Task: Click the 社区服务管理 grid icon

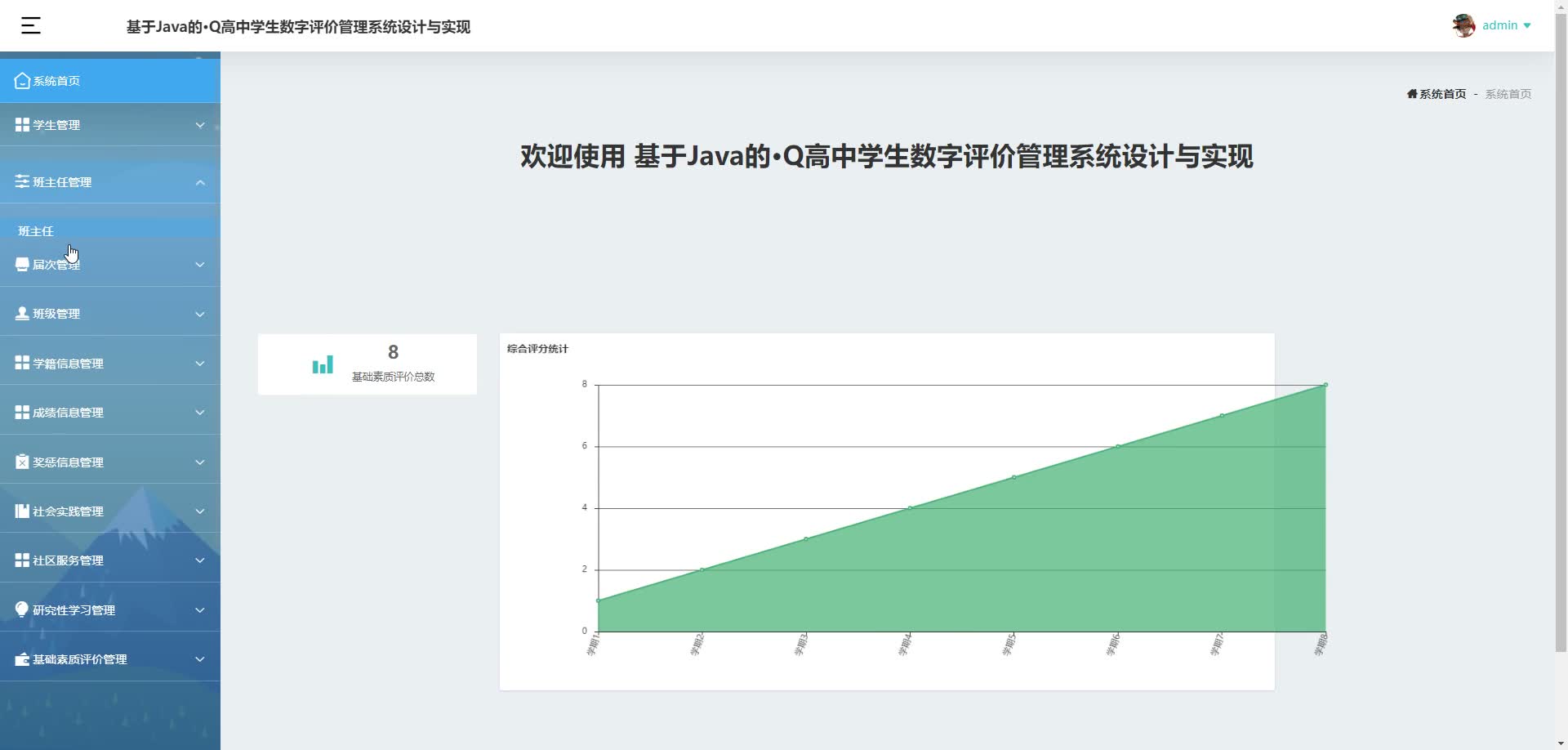Action: click(22, 560)
